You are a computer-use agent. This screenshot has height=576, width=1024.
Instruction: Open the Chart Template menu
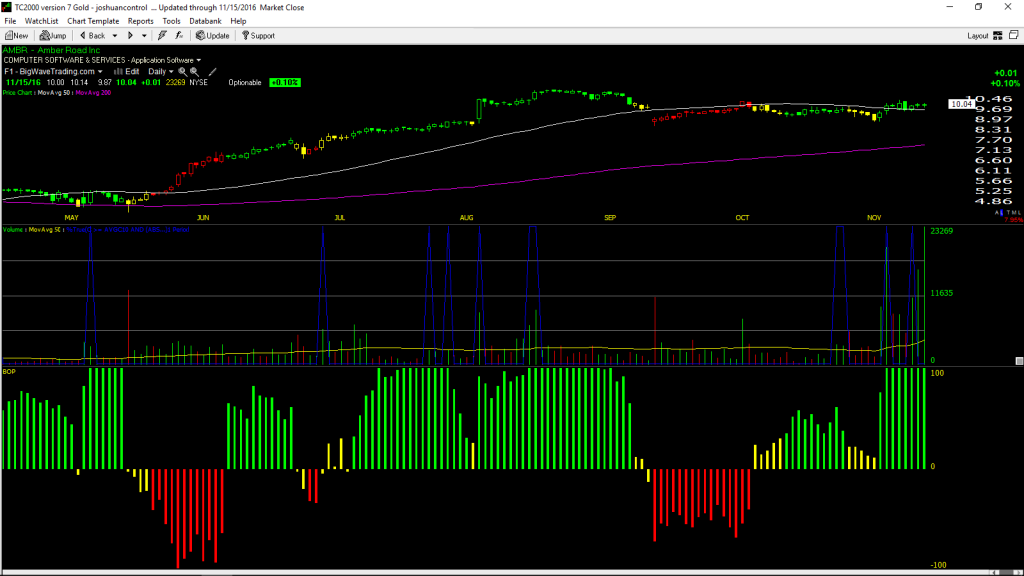(93, 21)
